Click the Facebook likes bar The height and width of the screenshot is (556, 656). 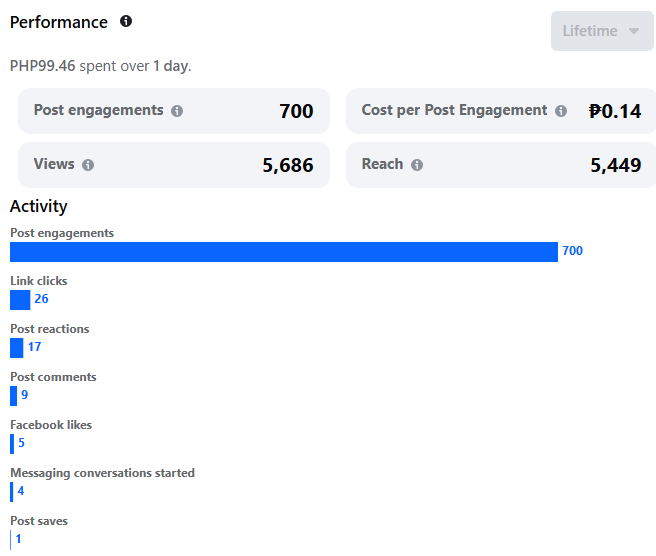tap(12, 444)
